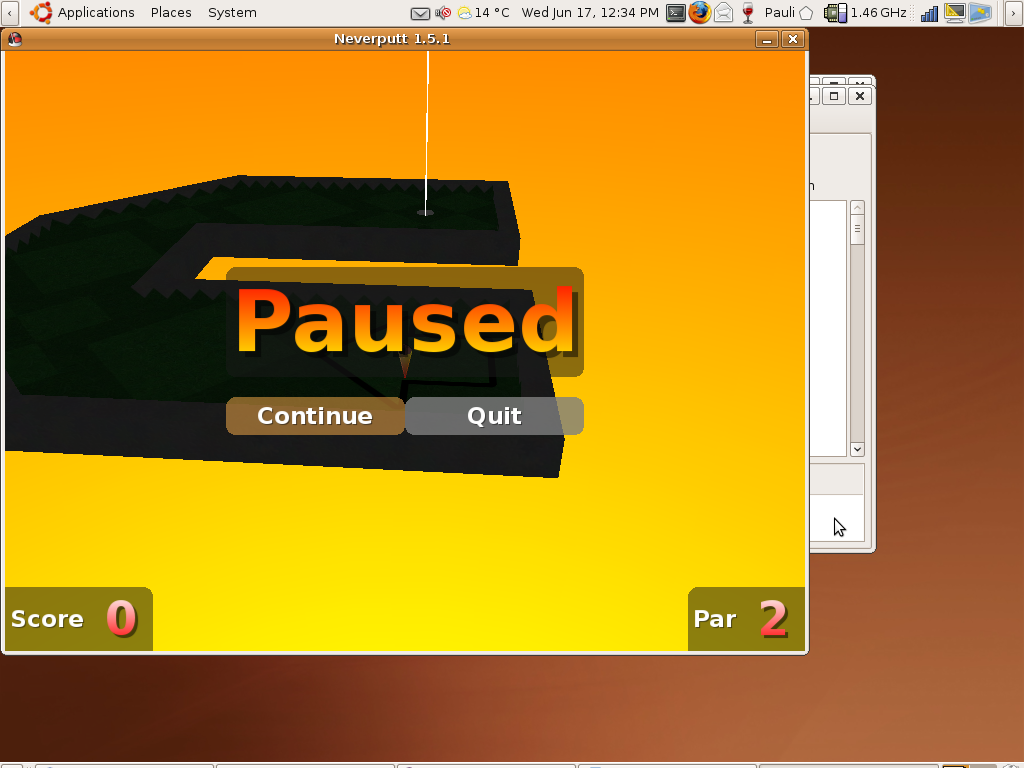Minimize the Neverputt 1.5.1 window
This screenshot has width=1024, height=768.
point(767,39)
